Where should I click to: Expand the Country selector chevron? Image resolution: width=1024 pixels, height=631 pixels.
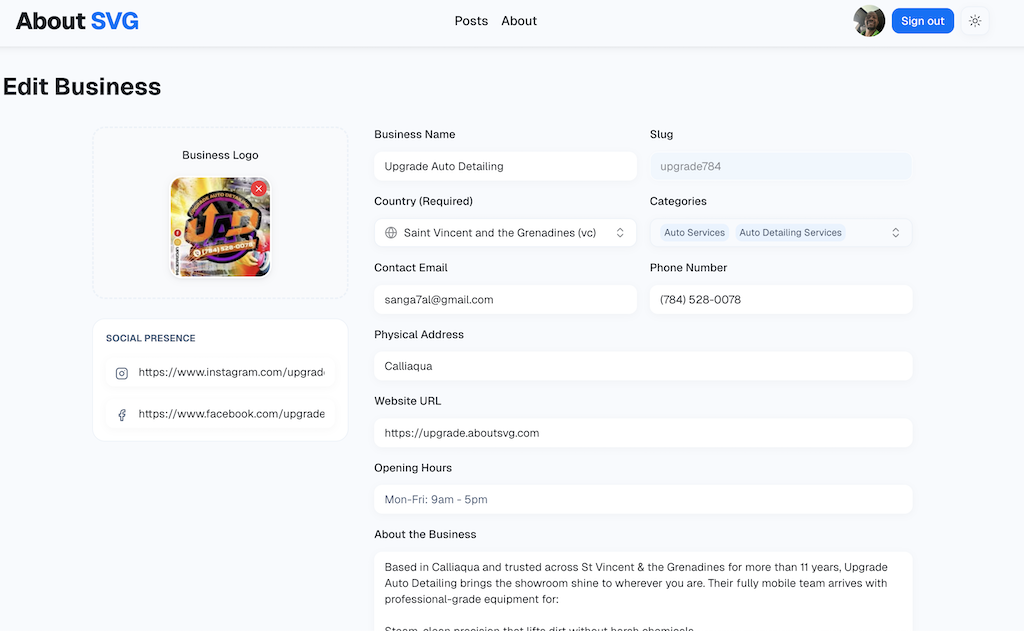point(620,233)
